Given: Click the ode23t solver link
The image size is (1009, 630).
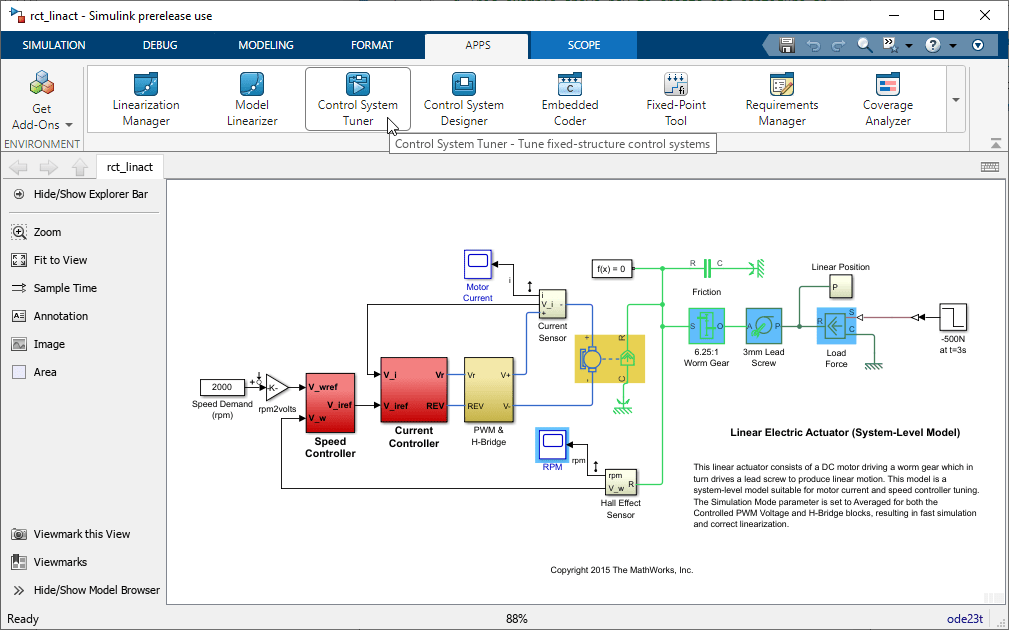Looking at the screenshot, I should click(x=965, y=619).
